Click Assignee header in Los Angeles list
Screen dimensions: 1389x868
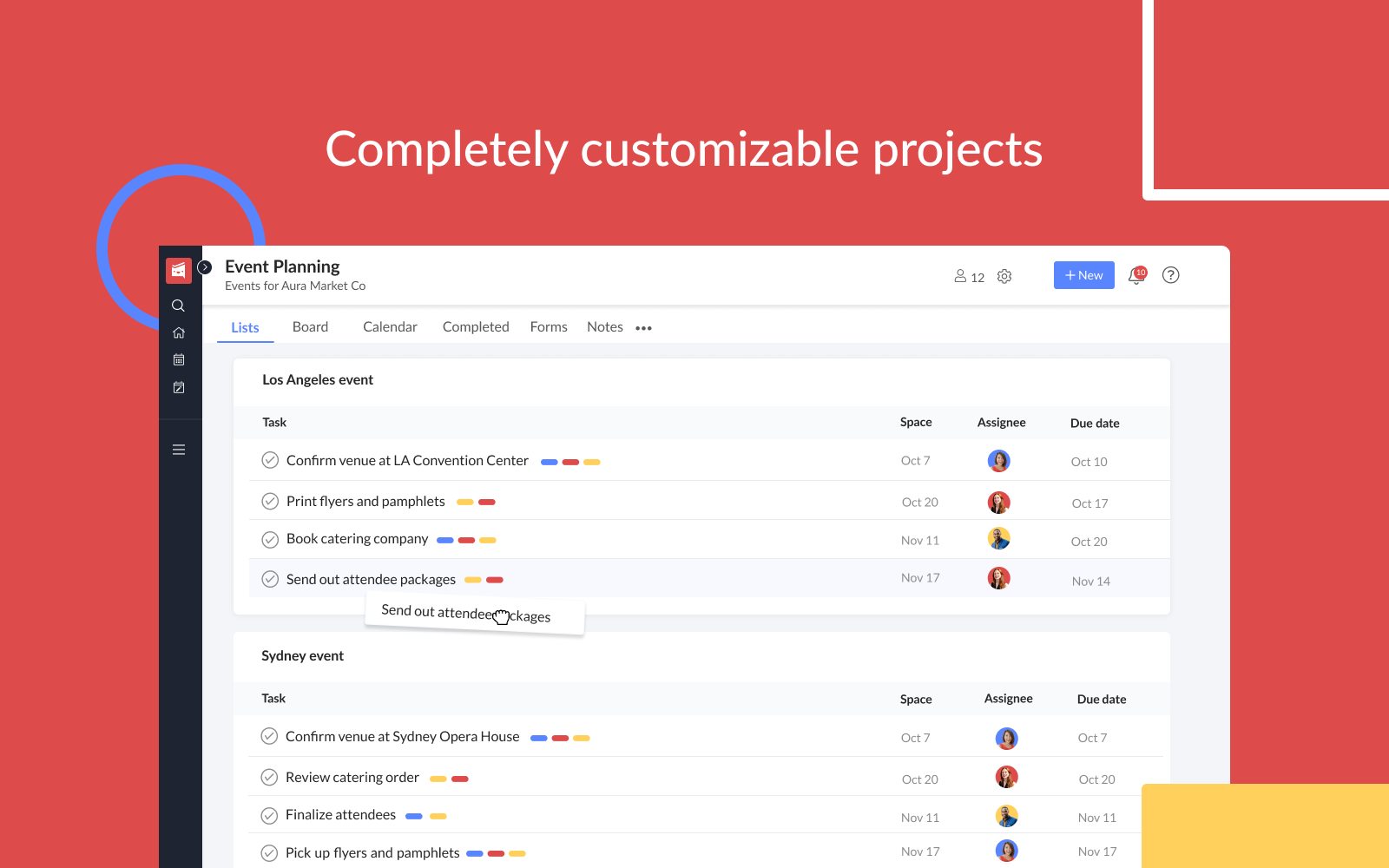1002,423
